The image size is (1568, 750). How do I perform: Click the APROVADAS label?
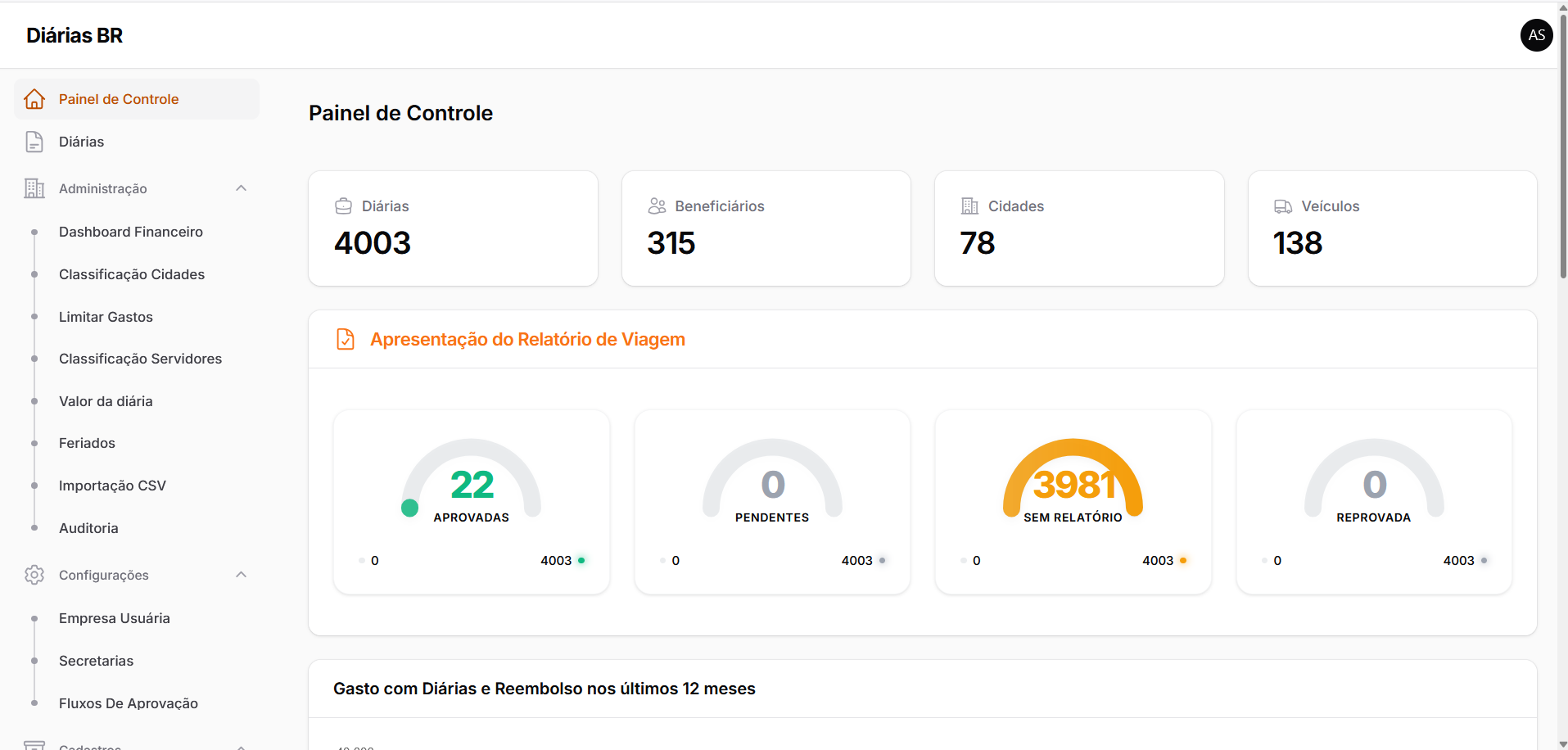(472, 517)
